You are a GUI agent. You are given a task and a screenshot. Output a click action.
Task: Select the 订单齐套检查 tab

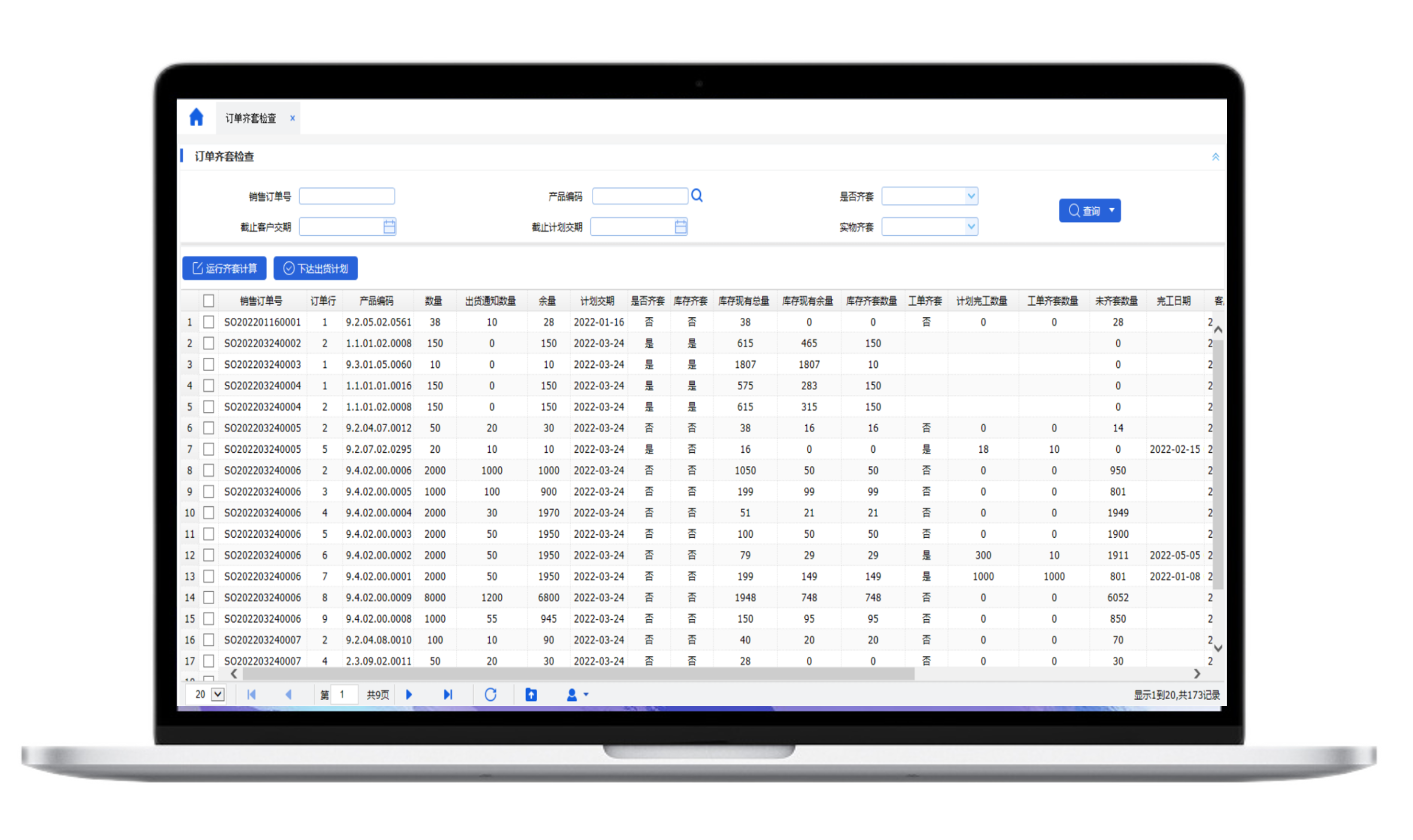pyautogui.click(x=250, y=118)
